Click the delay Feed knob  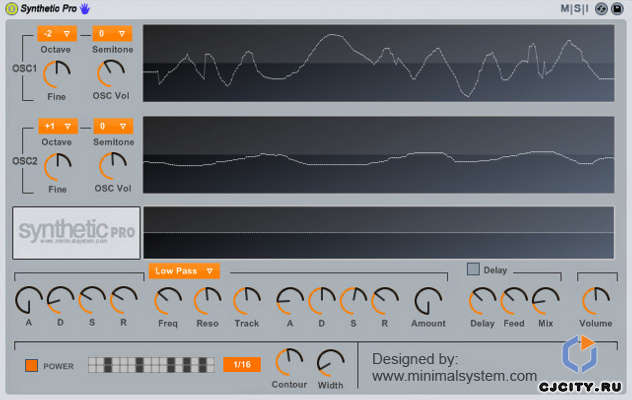click(514, 301)
